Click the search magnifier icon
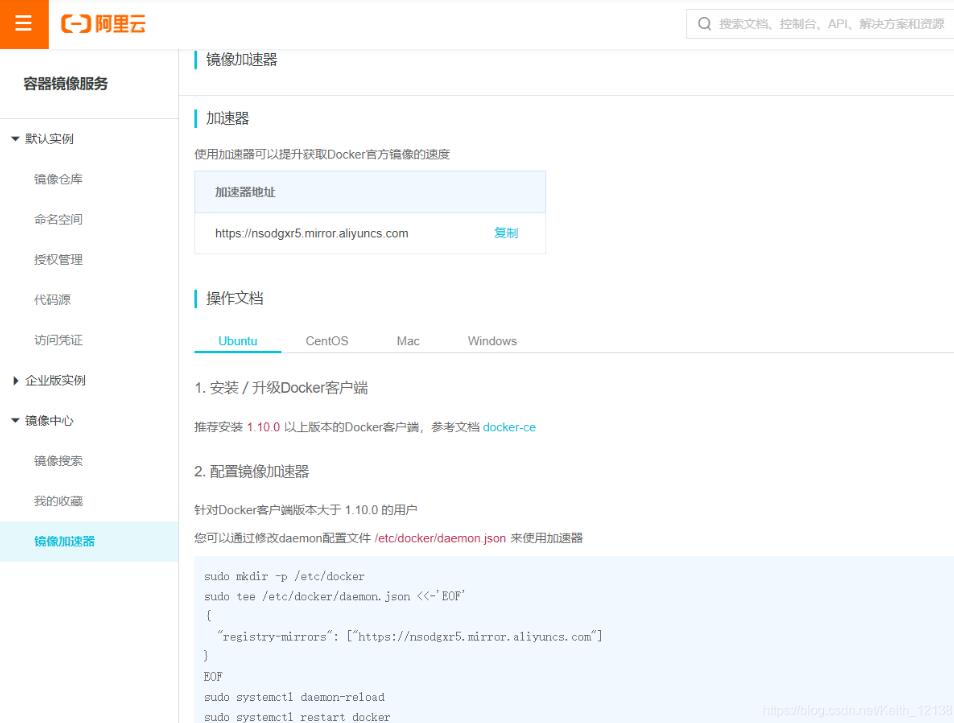Screen dimensions: 954x723 pos(703,24)
